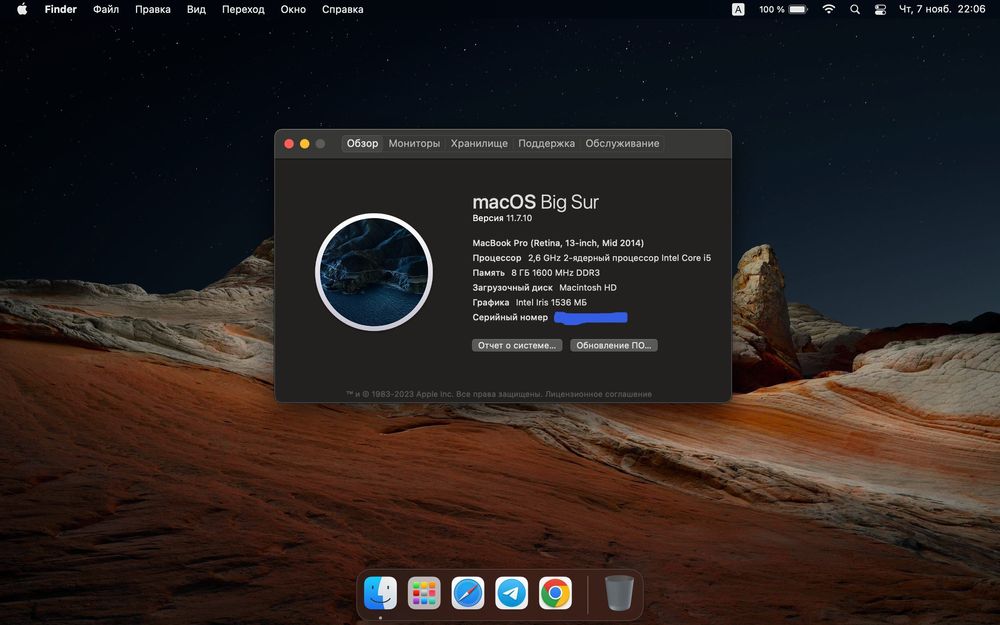This screenshot has height=625, width=1000.
Task: Click the Отчет о системе button
Action: pyautogui.click(x=517, y=345)
